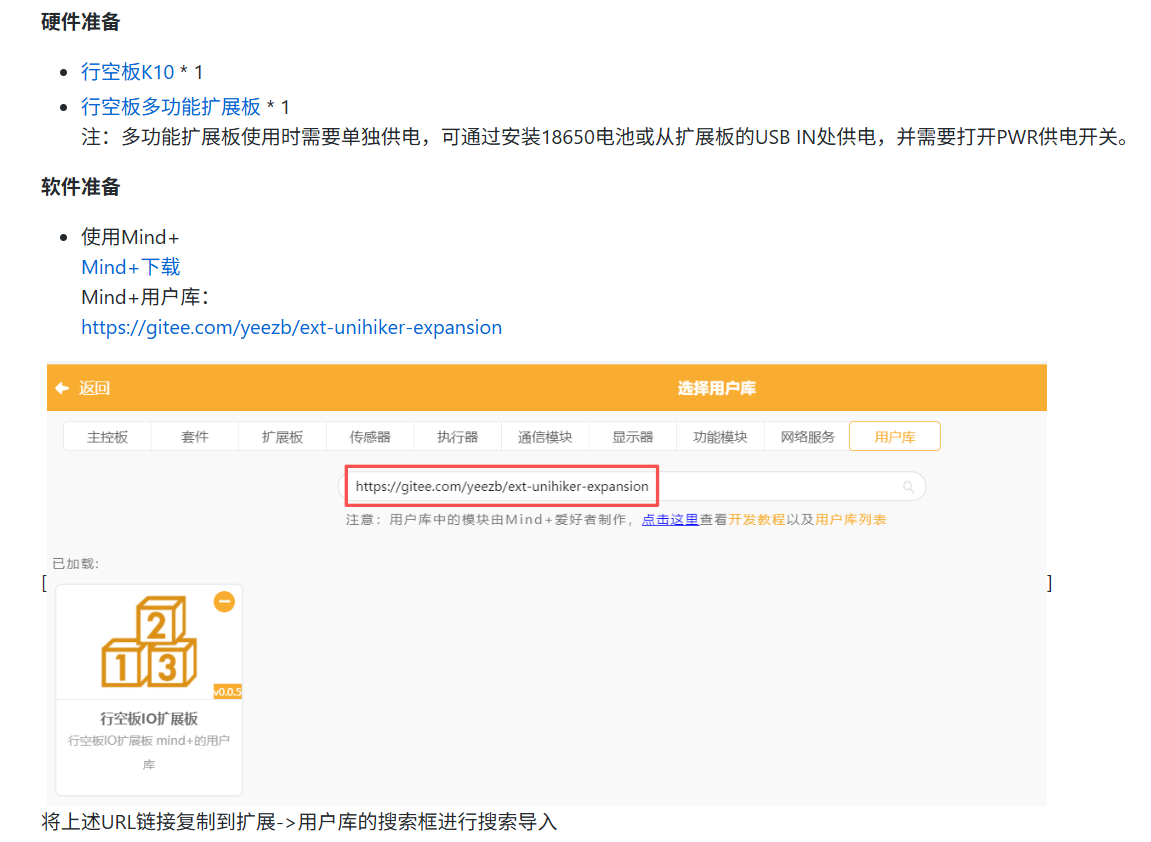The width and height of the screenshot is (1151, 842).
Task: Follow the Mind+下载 link
Action: coord(131,267)
